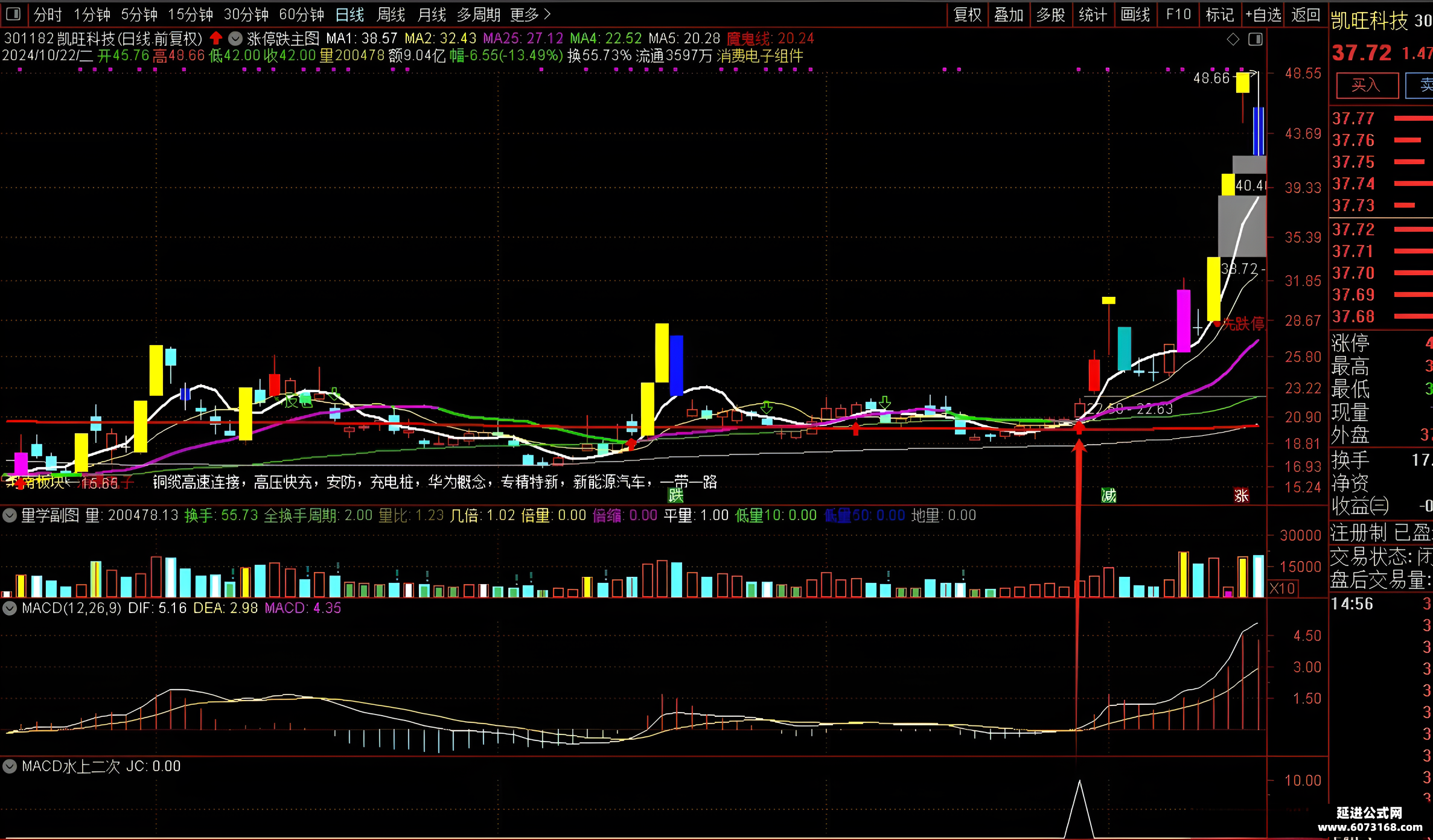This screenshot has width=1433, height=840.
Task: Switch to the 30分钟 period tab
Action: pos(246,14)
